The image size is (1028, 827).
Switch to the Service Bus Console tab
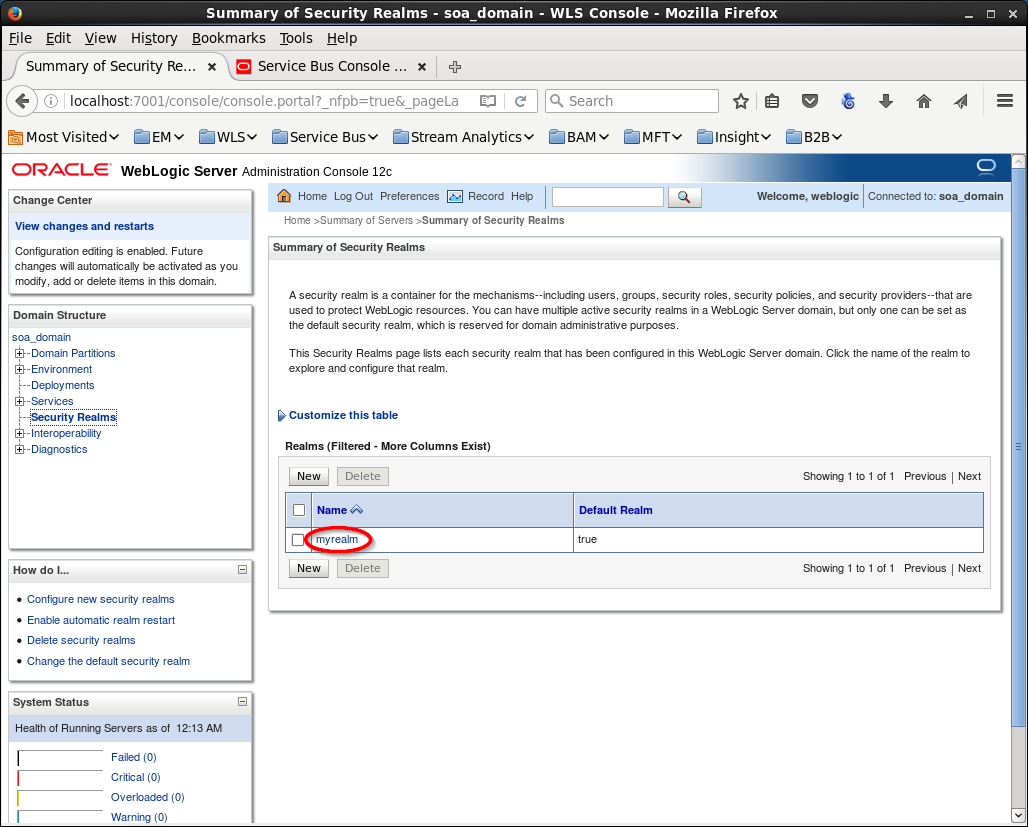(331, 66)
